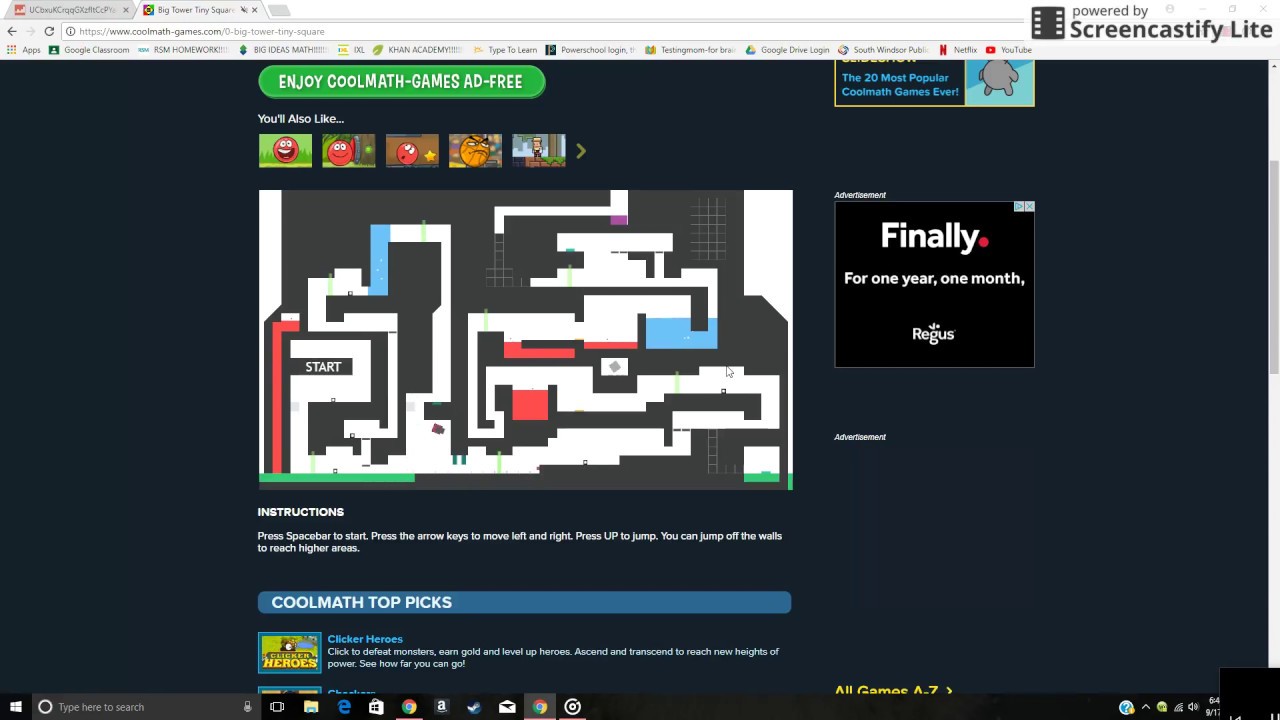Open the Windows Start menu
Screen dimensions: 1280x720
coord(15,707)
